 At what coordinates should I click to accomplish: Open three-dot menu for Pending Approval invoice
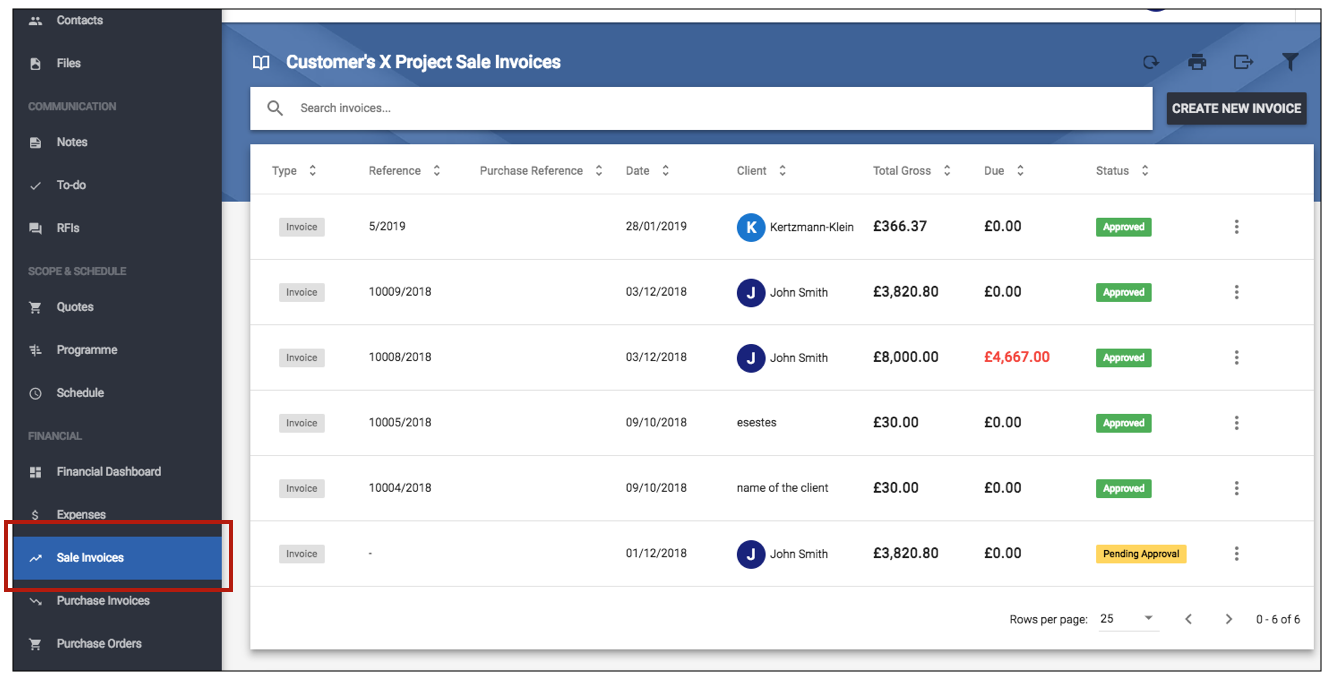click(1237, 554)
